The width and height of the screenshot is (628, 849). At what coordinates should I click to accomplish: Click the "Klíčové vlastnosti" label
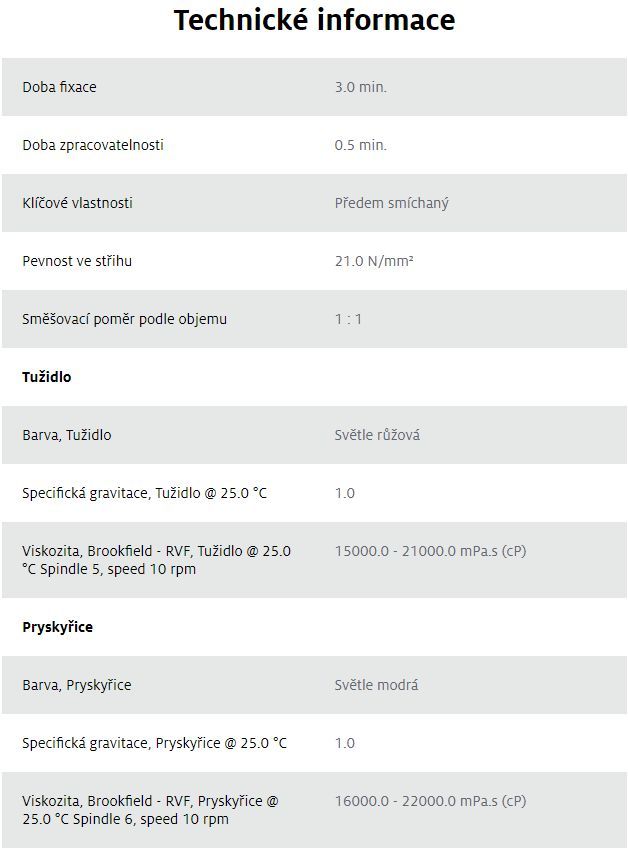coord(77,203)
